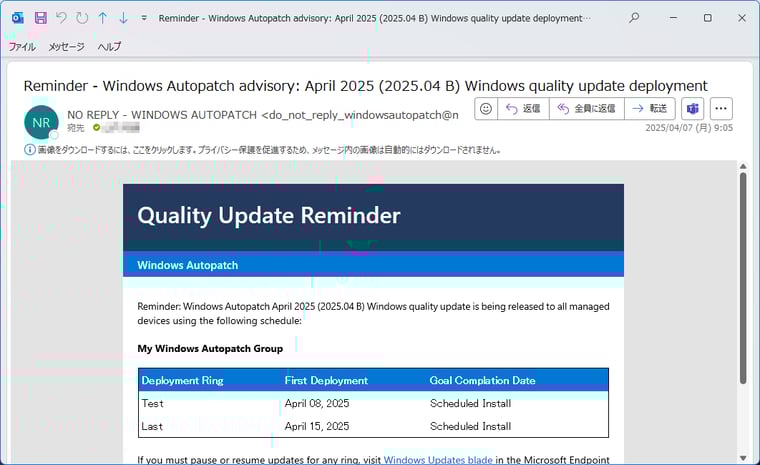
Task: Reply with the 返信 button
Action: click(523, 109)
